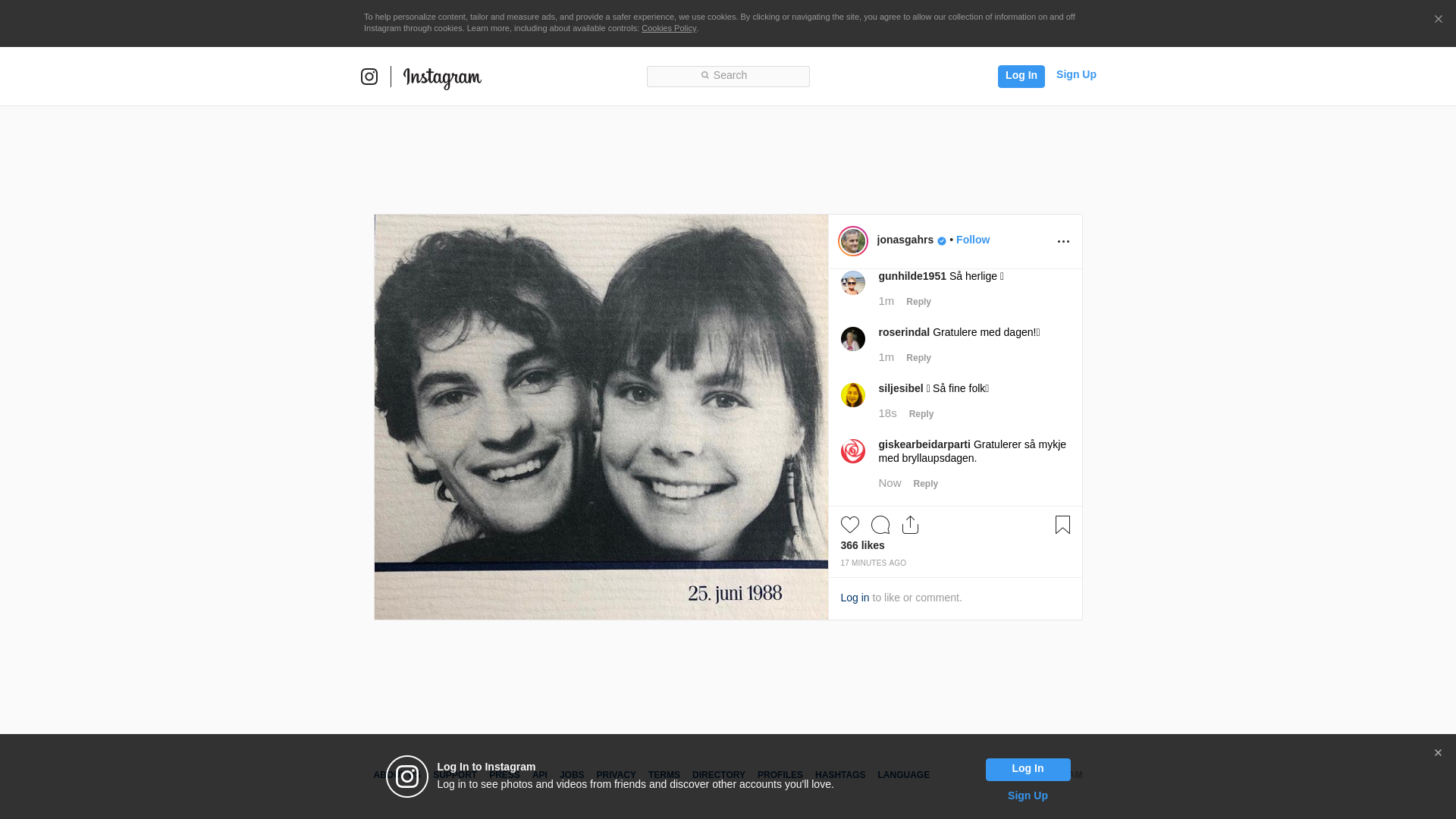The height and width of the screenshot is (819, 1456).
Task: Click the siljesibel commenter avatar
Action: (x=852, y=395)
